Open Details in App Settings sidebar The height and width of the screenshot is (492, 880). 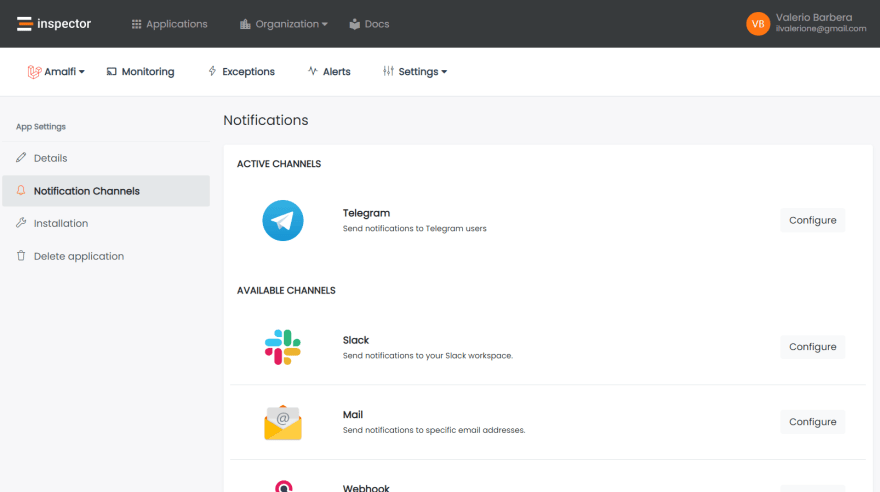(x=106, y=158)
